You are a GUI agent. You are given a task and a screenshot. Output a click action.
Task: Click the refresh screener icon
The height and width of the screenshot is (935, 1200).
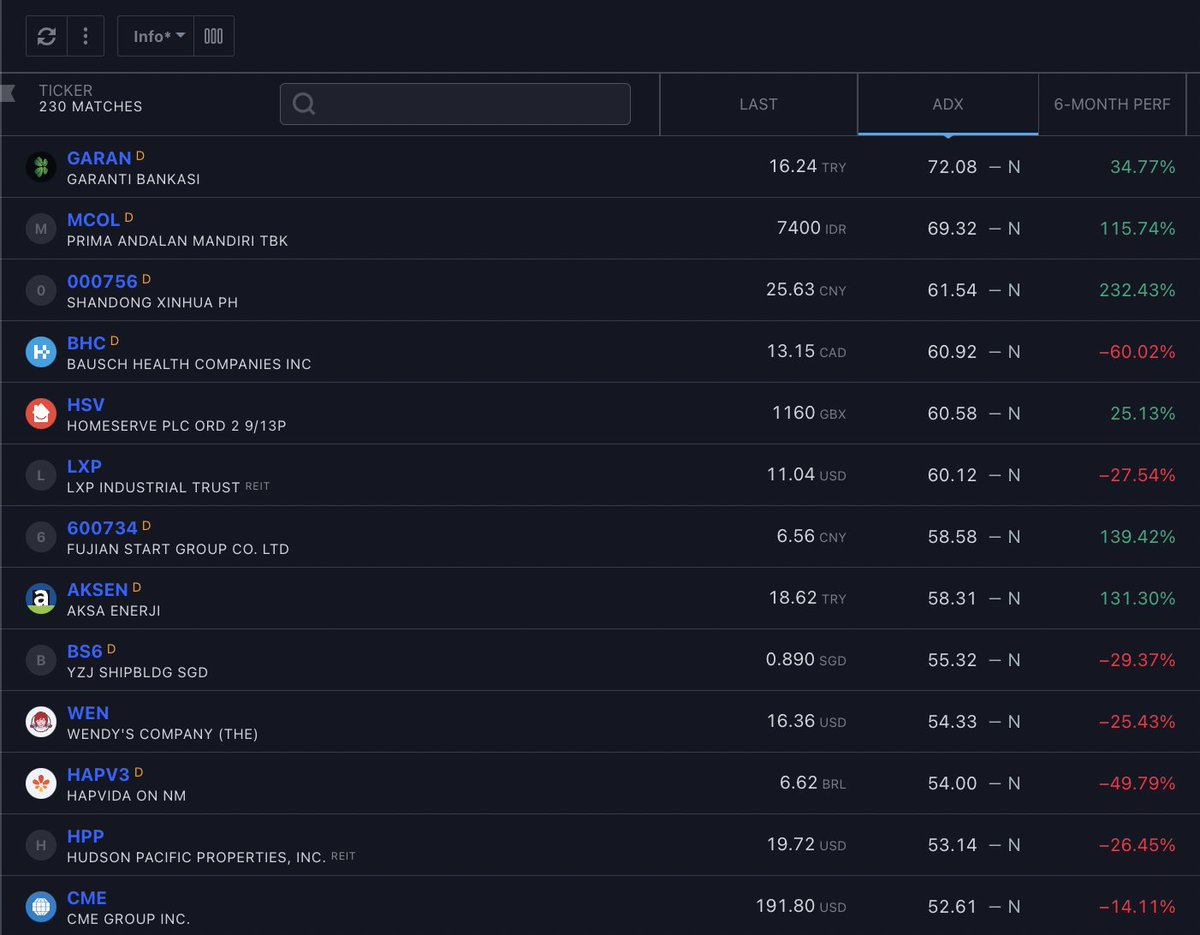pyautogui.click(x=46, y=36)
